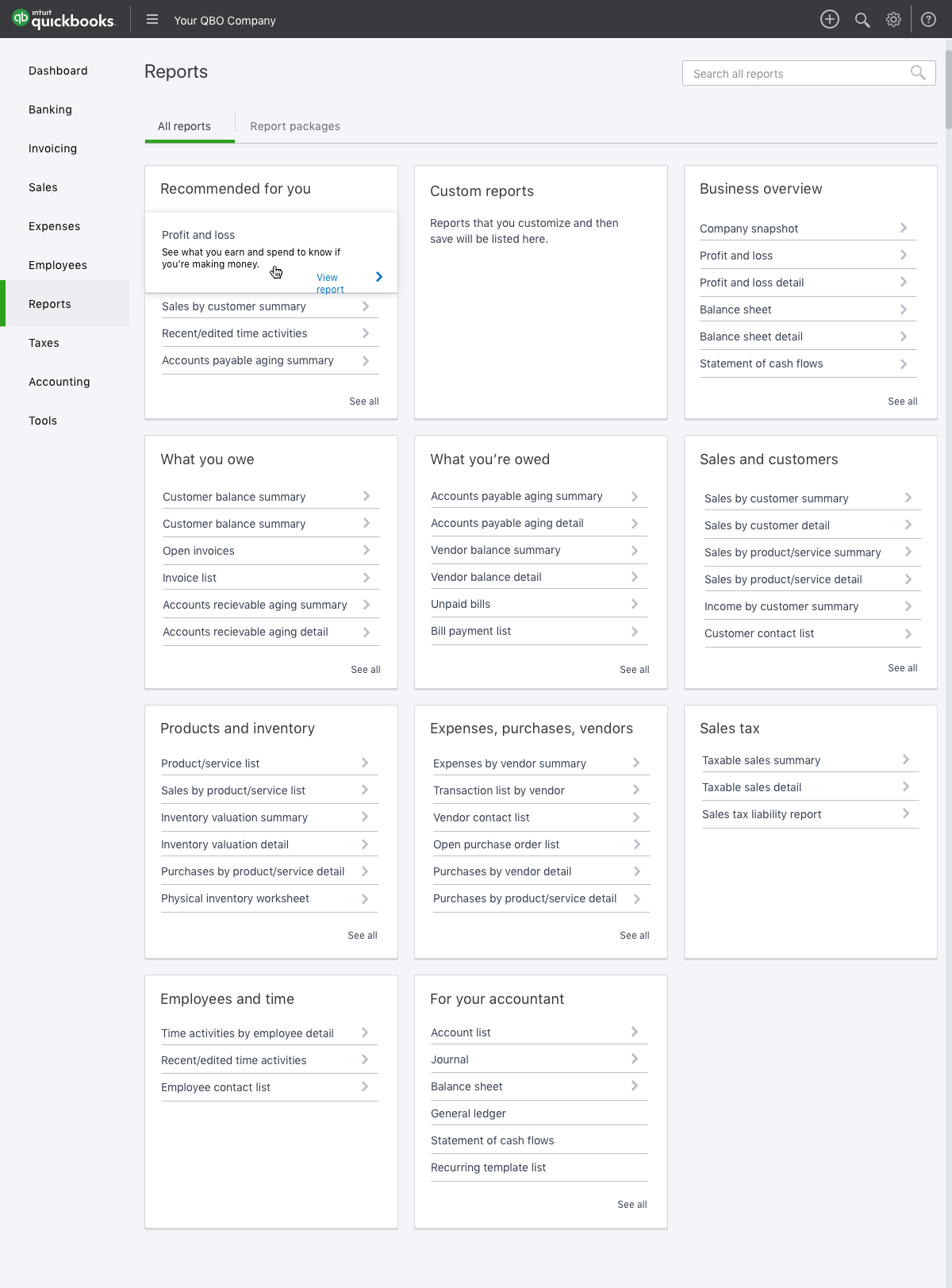The height and width of the screenshot is (1288, 952).
Task: Click See all under Recommended for you
Action: point(364,402)
